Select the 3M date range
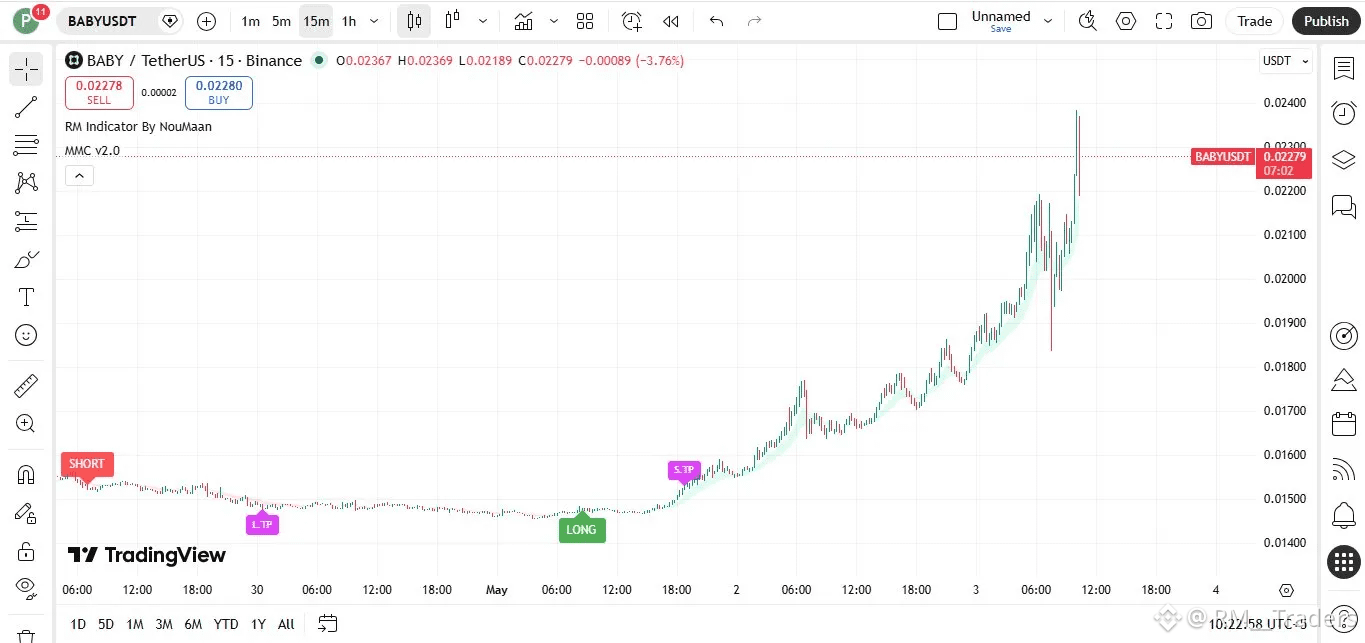Image resolution: width=1365 pixels, height=643 pixels. tap(164, 624)
